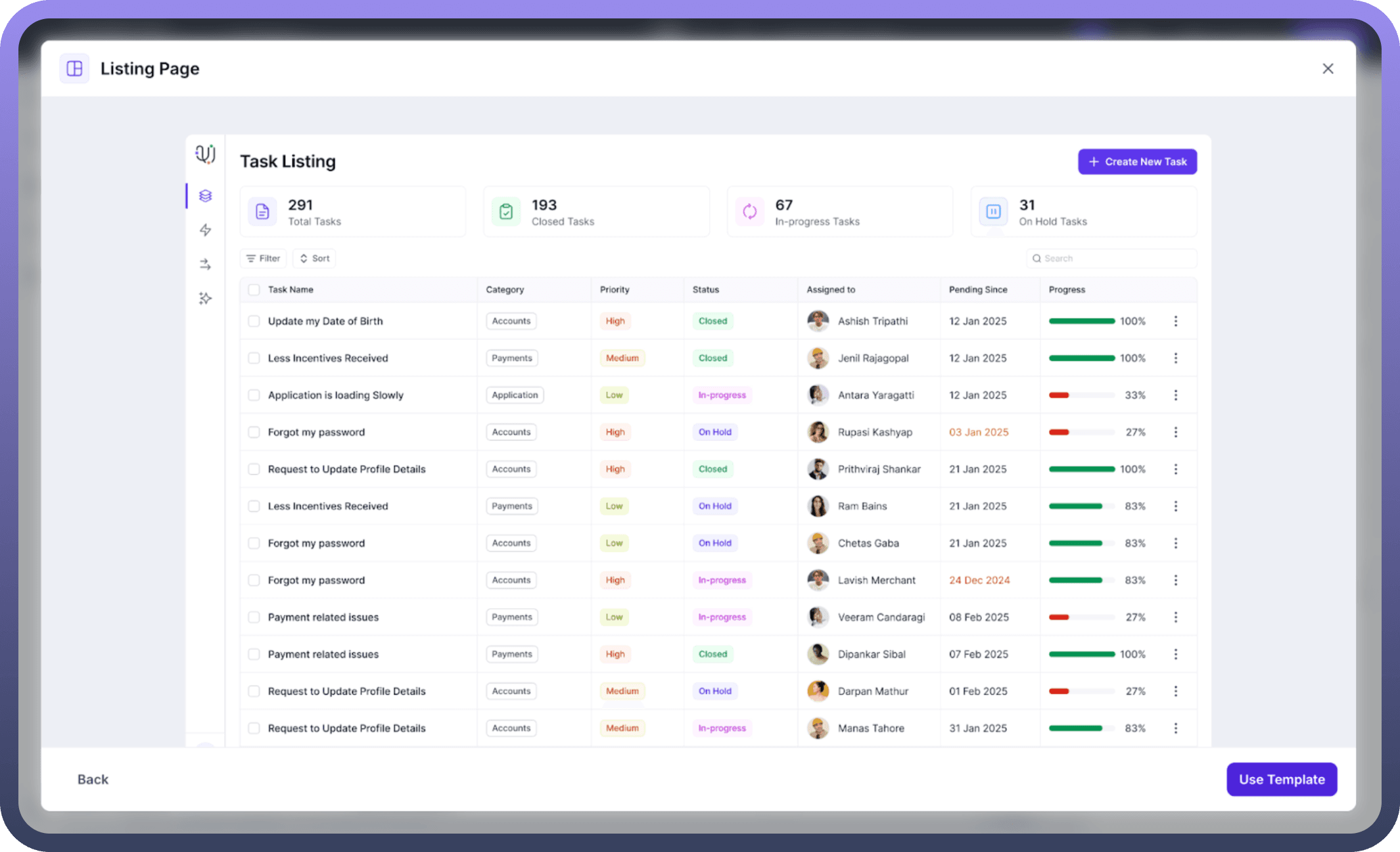Click the Total Tasks document icon

[262, 212]
